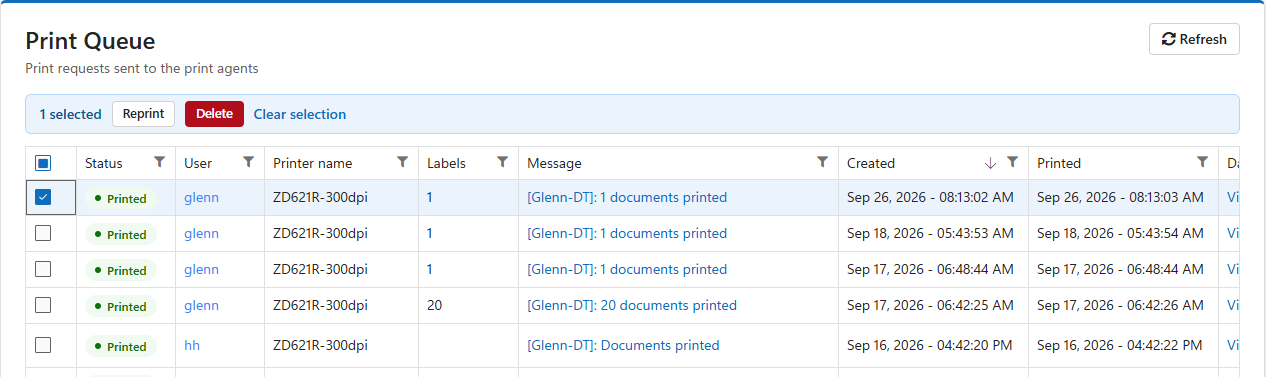Open the Labels column filter
Screen dimensions: 1266x377
(503, 162)
